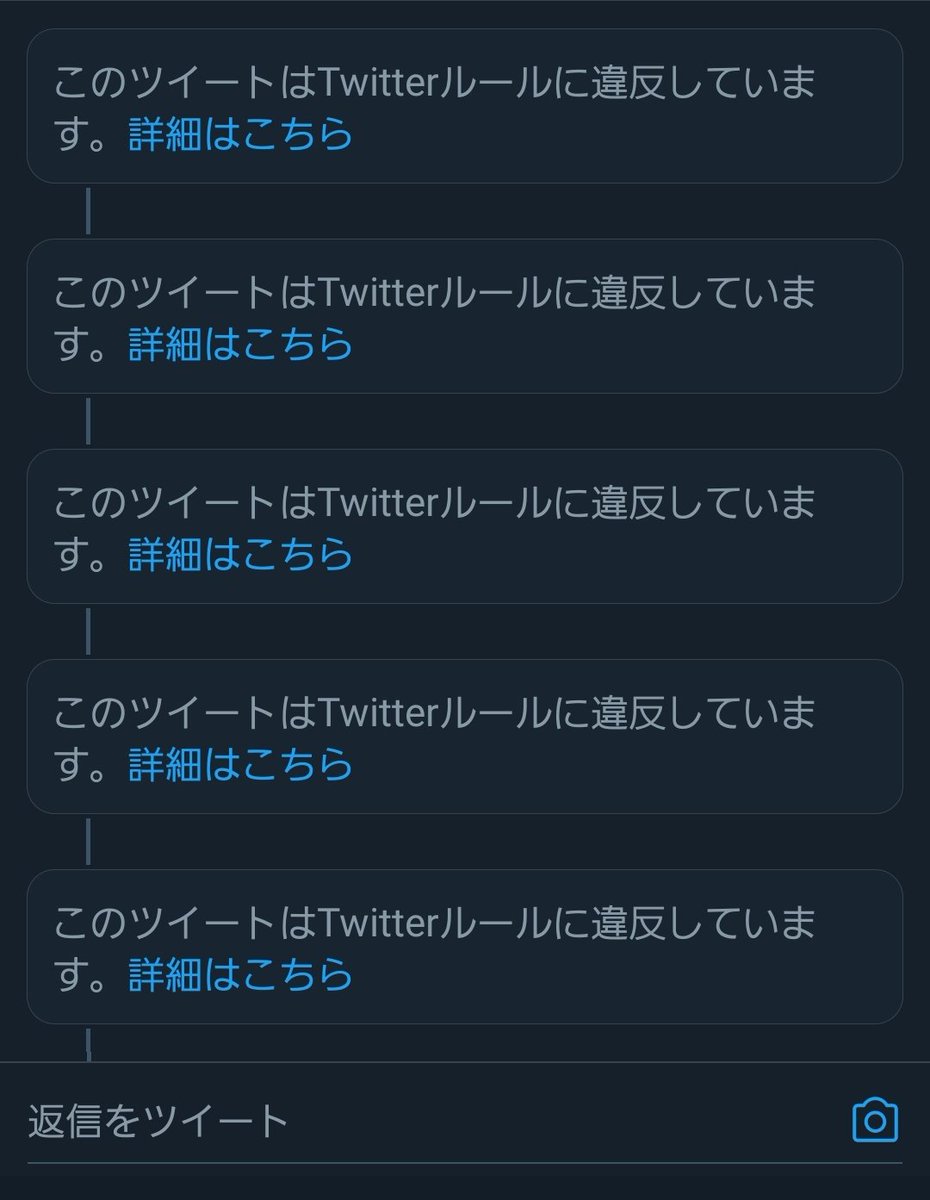Click thread line below the fifth notice
The width and height of the screenshot is (930, 1200).
[x=88, y=1043]
